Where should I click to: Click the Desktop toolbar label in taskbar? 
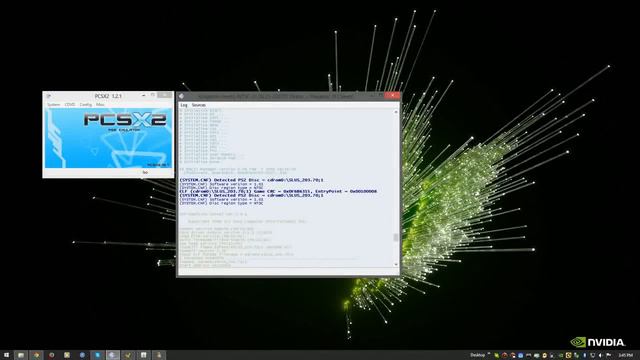pyautogui.click(x=477, y=355)
